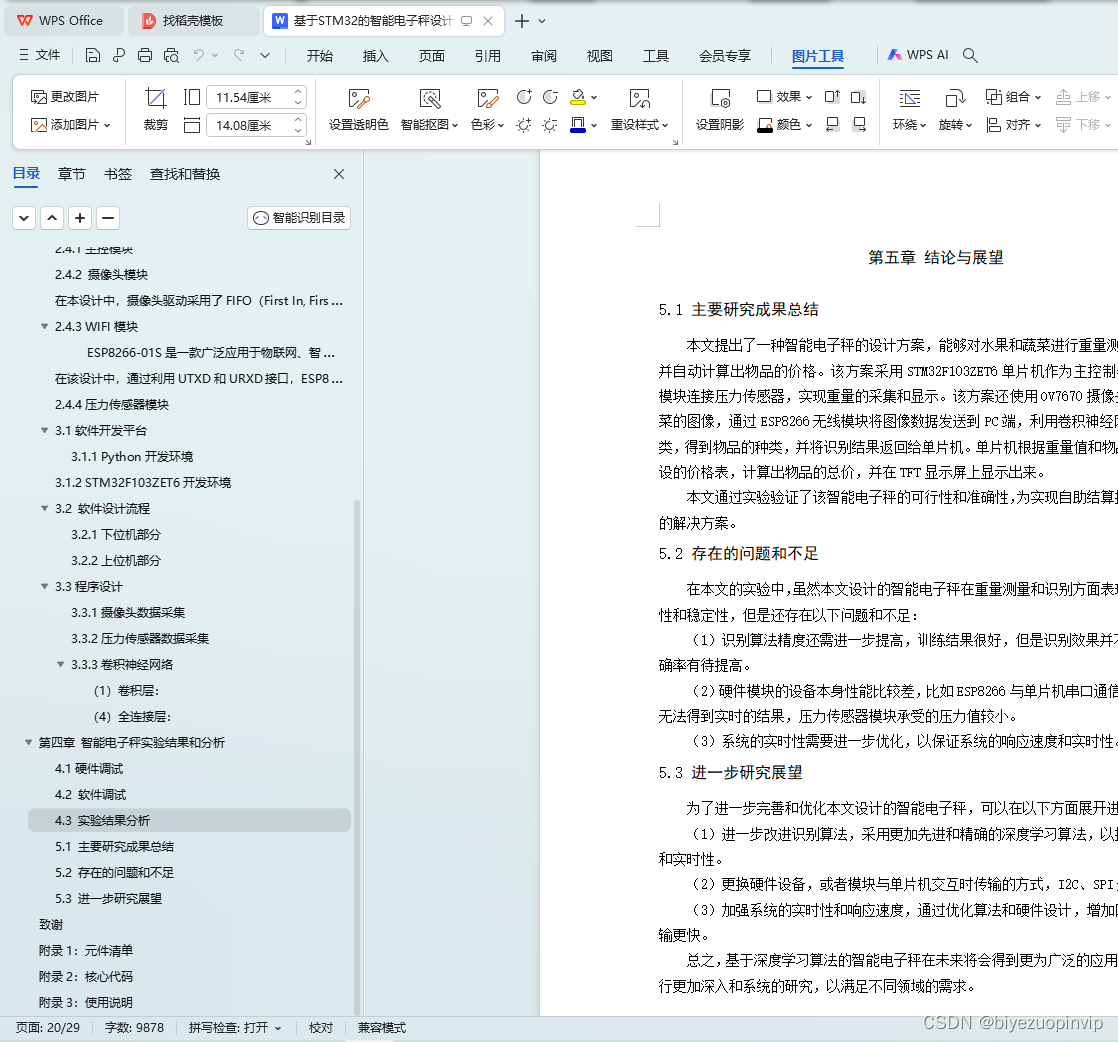The image size is (1118, 1042).
Task: Nudge shadow down icon
Action: (858, 96)
